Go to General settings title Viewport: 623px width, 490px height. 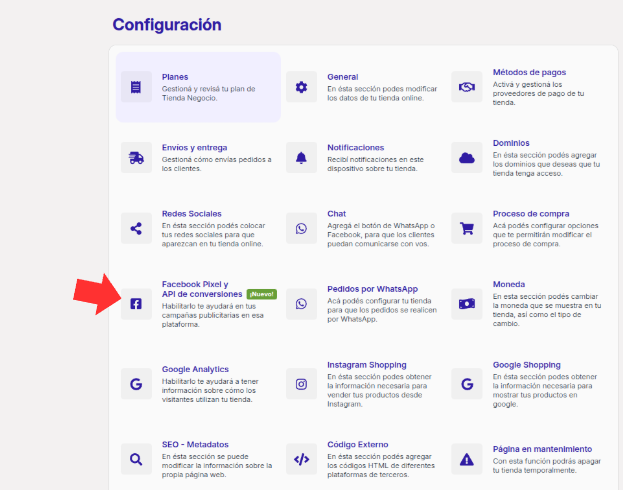pyautogui.click(x=342, y=77)
